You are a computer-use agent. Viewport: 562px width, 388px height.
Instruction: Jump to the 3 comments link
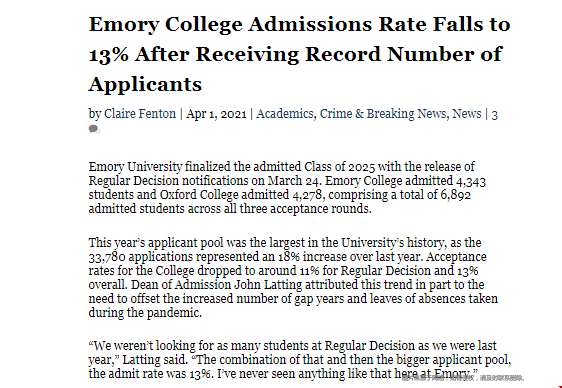point(494,115)
